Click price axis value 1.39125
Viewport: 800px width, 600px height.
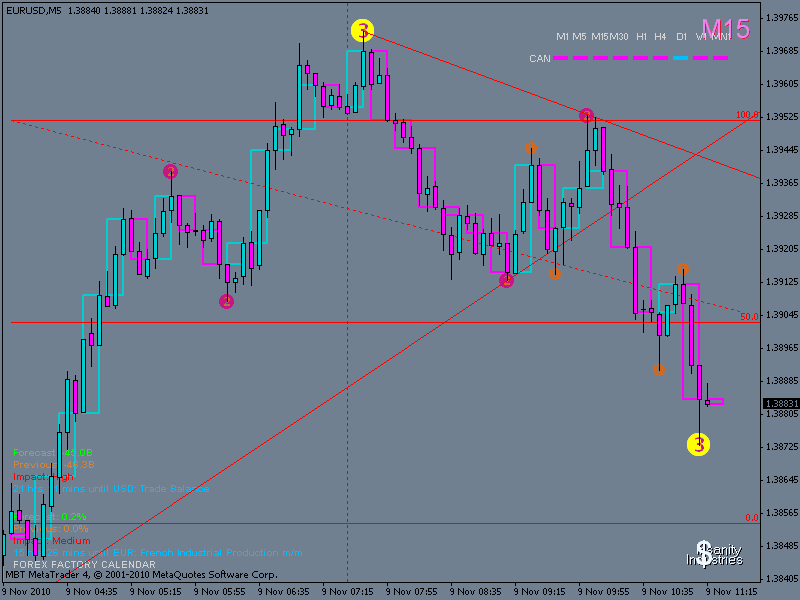[x=782, y=282]
